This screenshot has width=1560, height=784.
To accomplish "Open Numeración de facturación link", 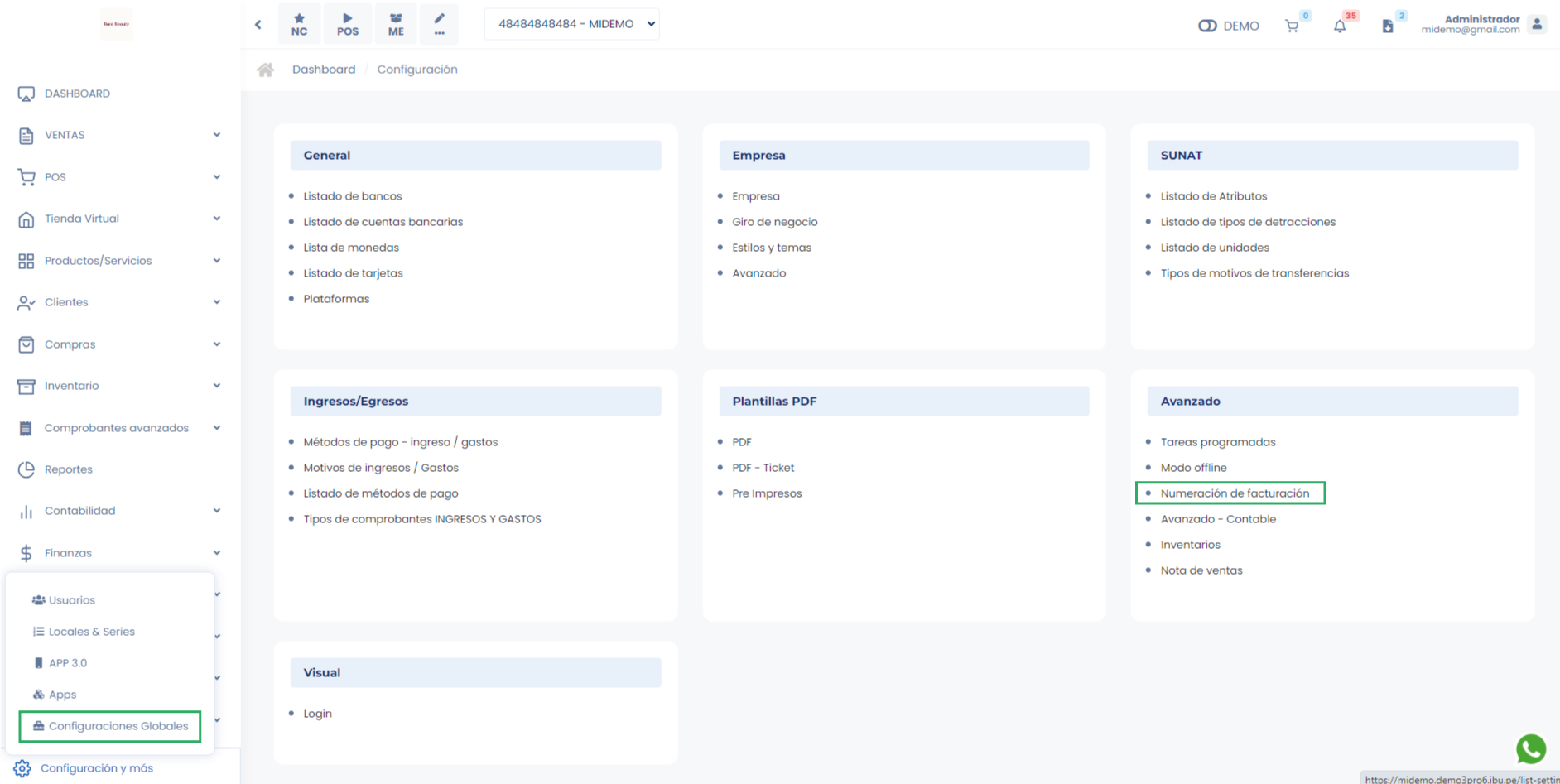I will tap(1235, 493).
